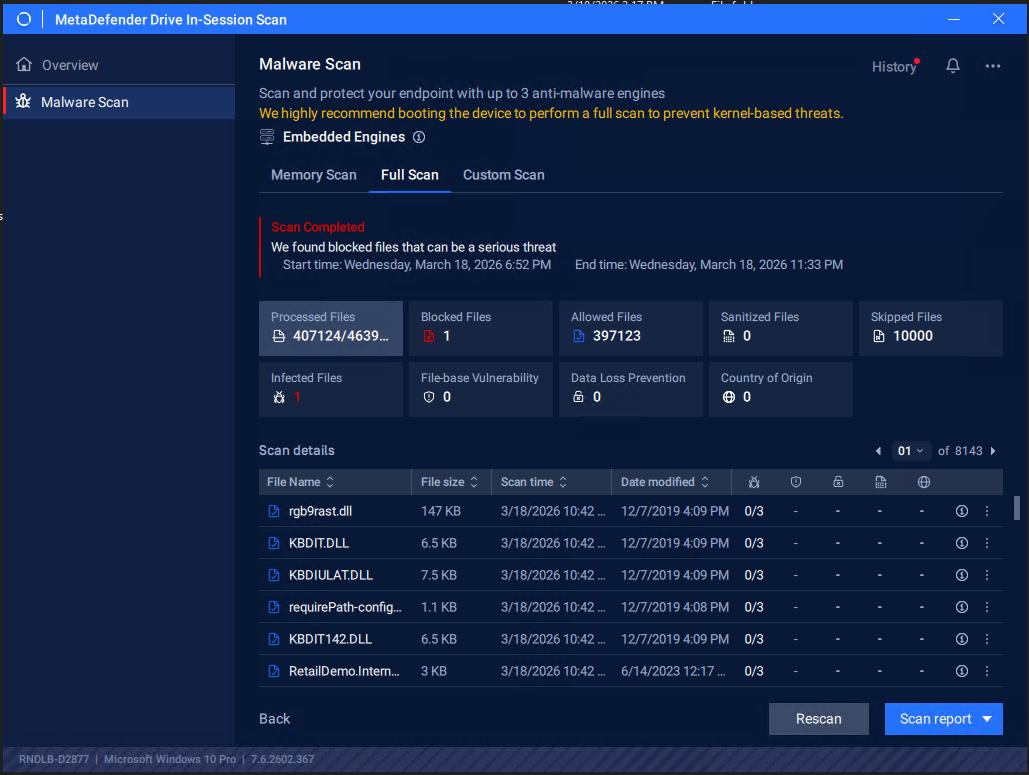Open the page number 01 dropdown
Viewport: 1029px width, 775px height.
coord(910,451)
